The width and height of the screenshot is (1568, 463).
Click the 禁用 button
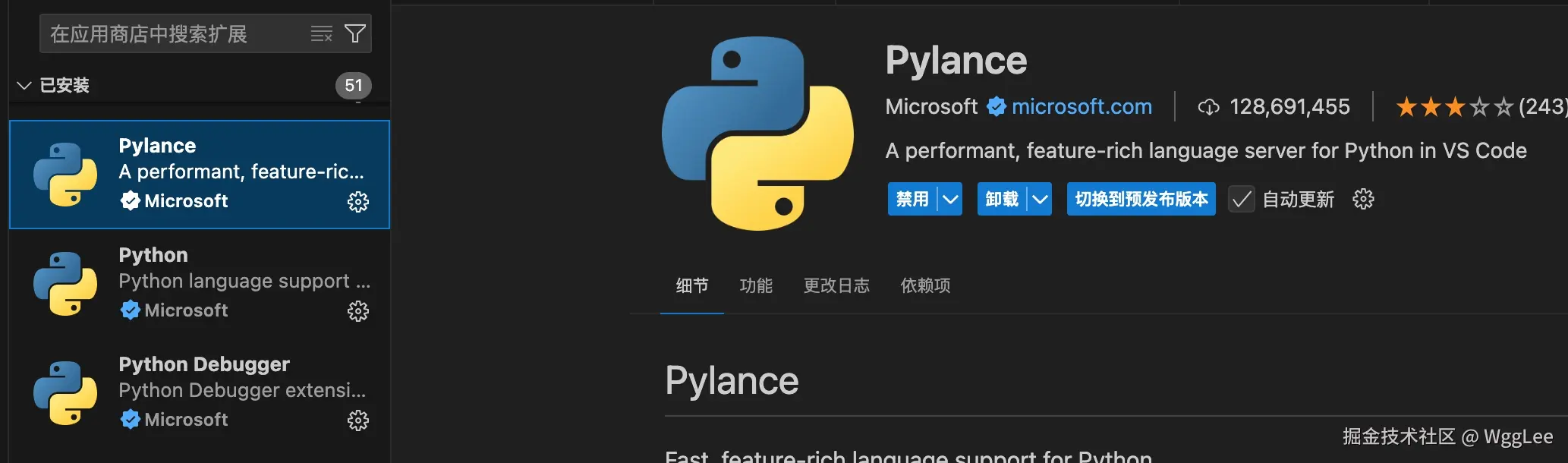click(912, 199)
